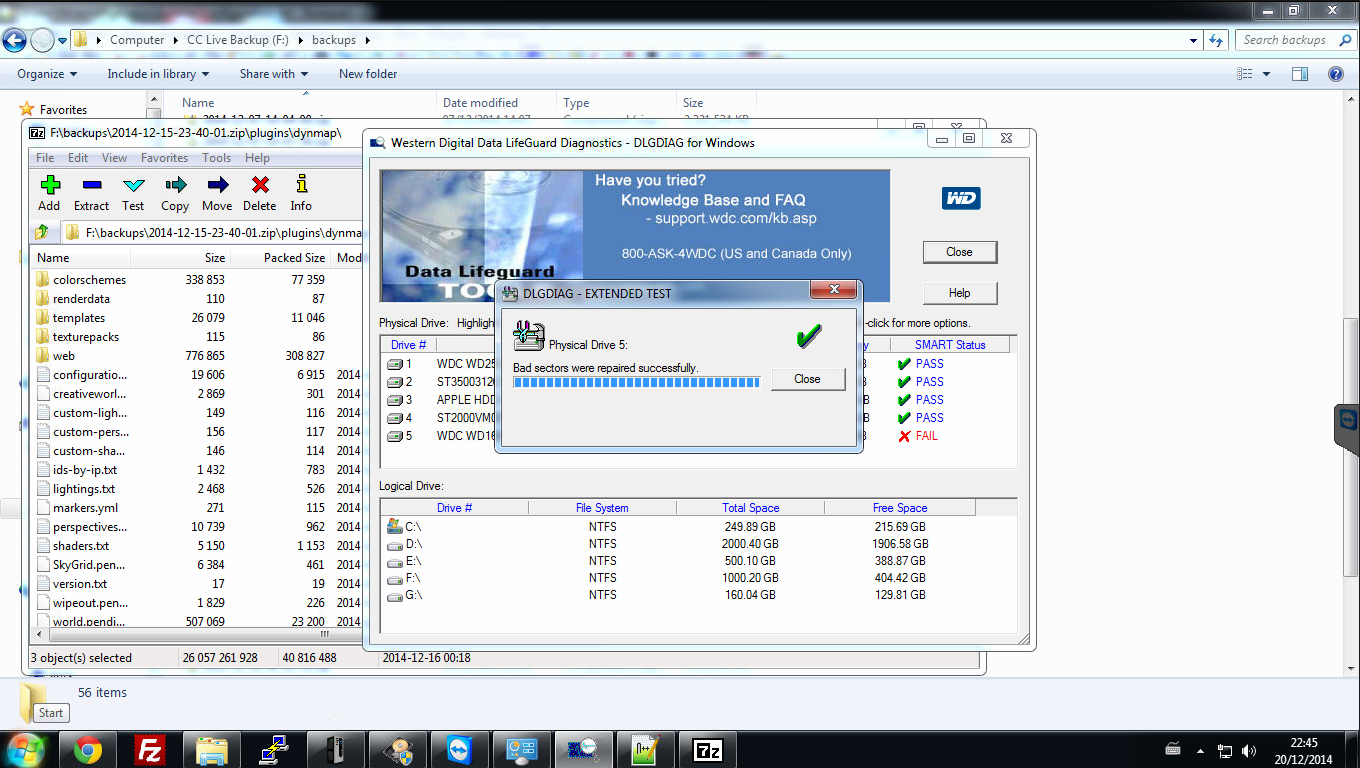1360x768 pixels.
Task: Click the extended test progress bar
Action: 636,382
